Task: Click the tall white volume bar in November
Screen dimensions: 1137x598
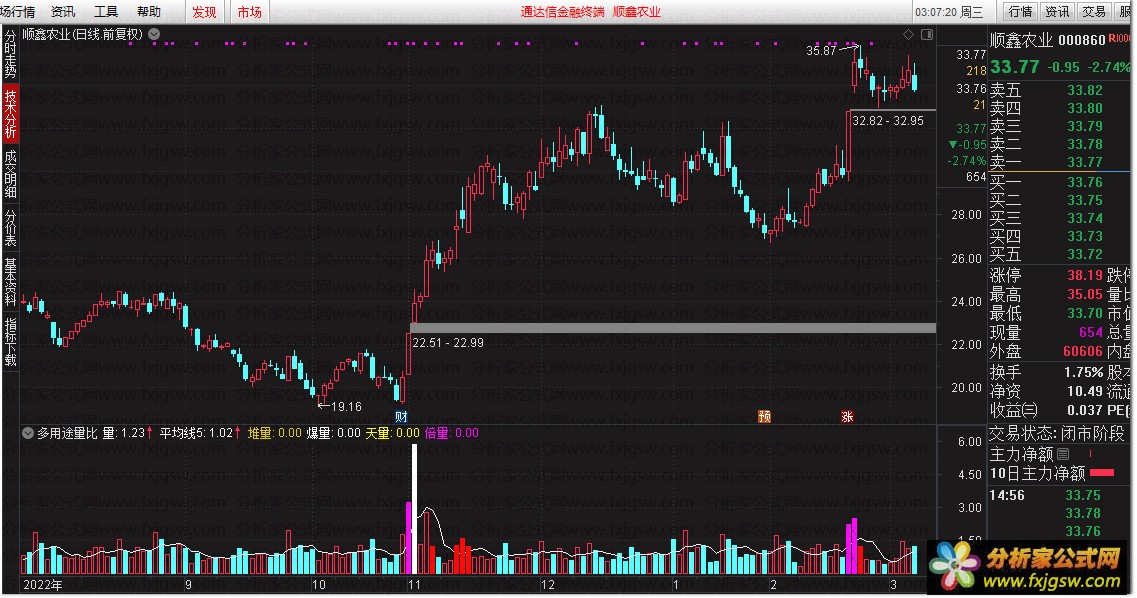Action: click(415, 509)
